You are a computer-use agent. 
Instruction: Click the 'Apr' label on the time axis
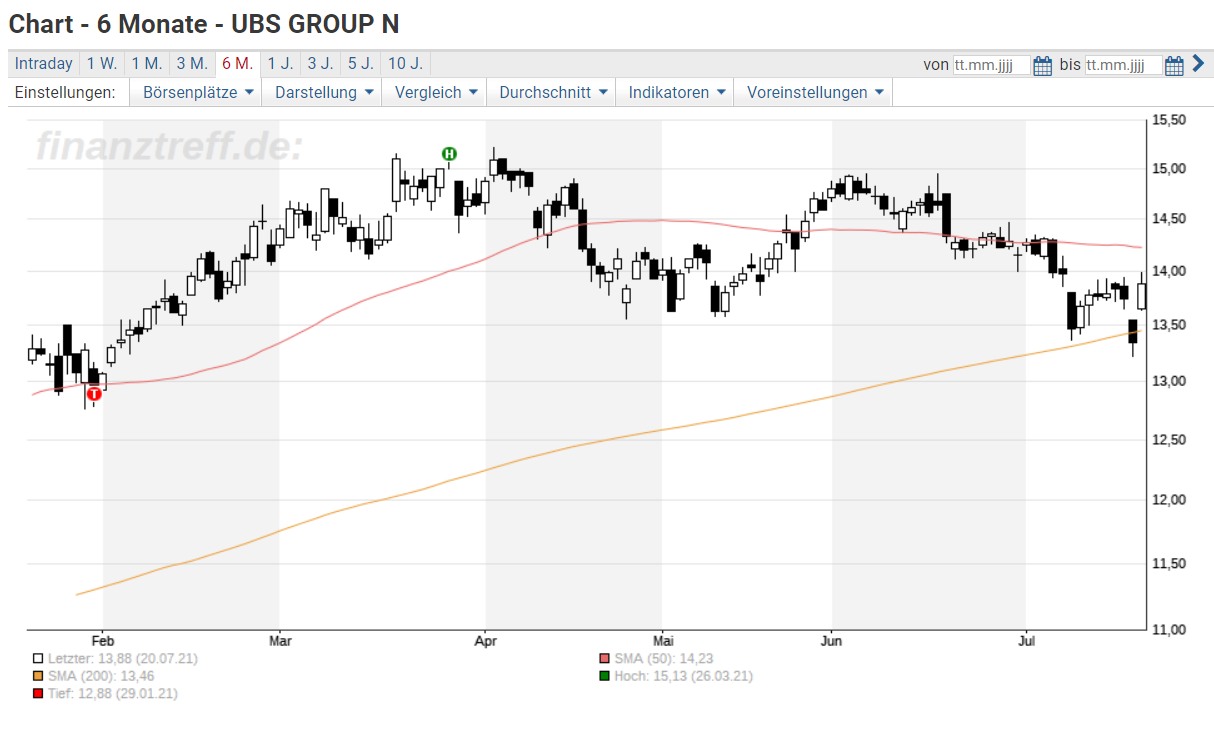click(486, 639)
